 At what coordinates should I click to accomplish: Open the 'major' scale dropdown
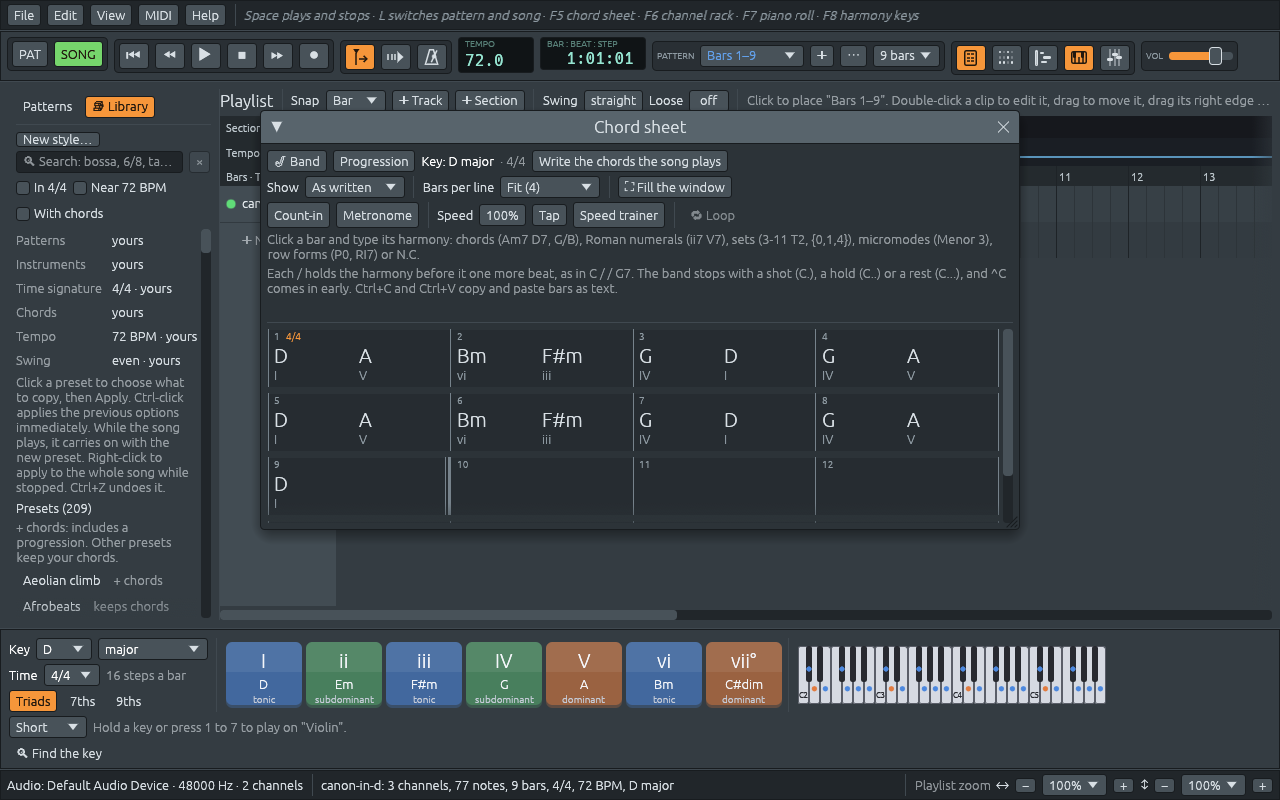153,649
